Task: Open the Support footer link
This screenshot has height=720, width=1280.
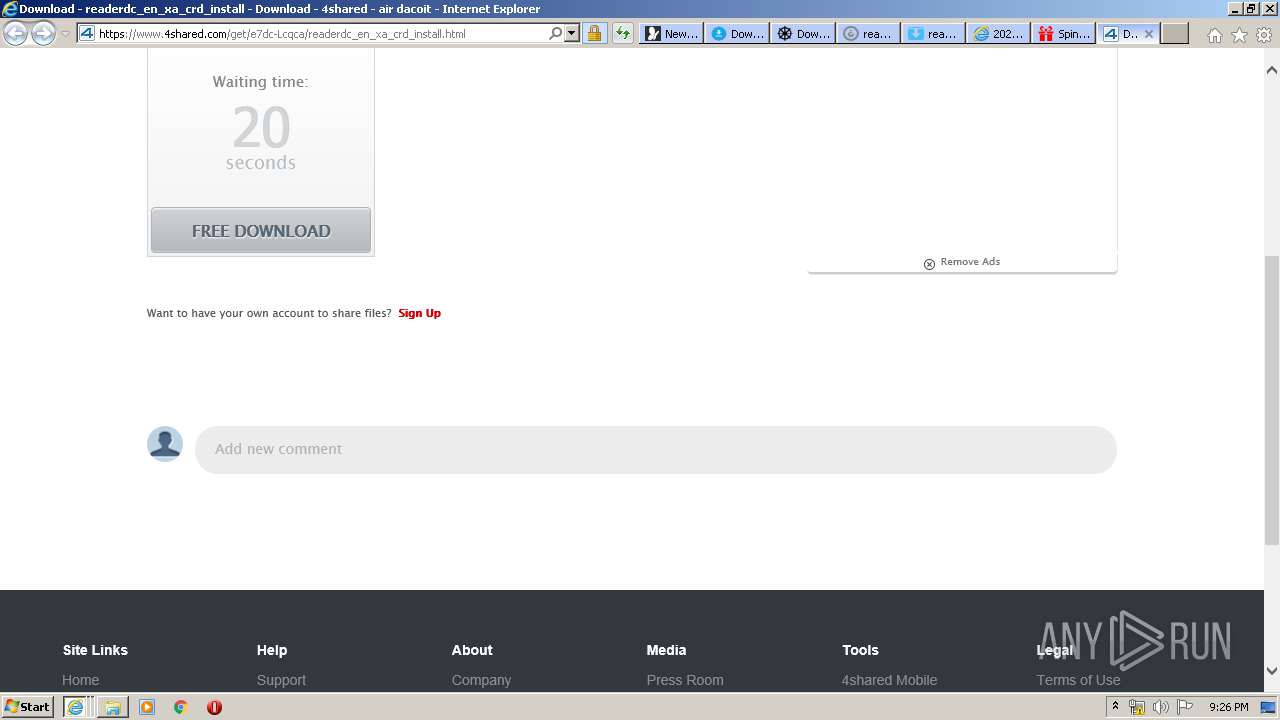Action: click(x=281, y=680)
